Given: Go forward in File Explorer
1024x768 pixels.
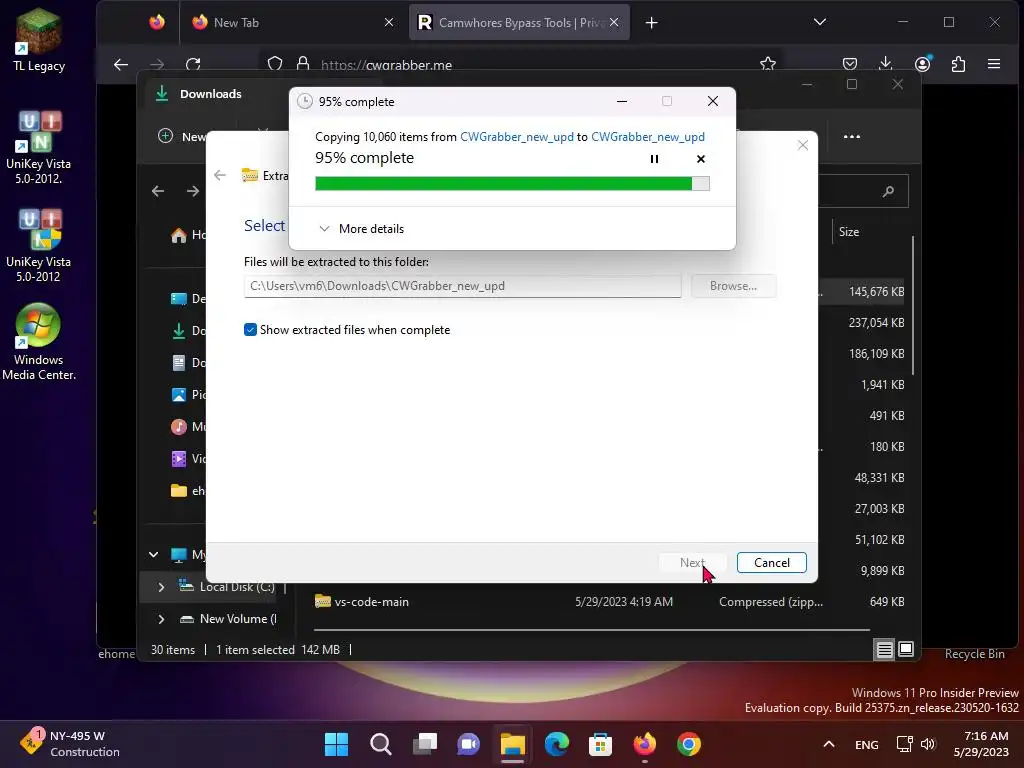Looking at the screenshot, I should [193, 191].
